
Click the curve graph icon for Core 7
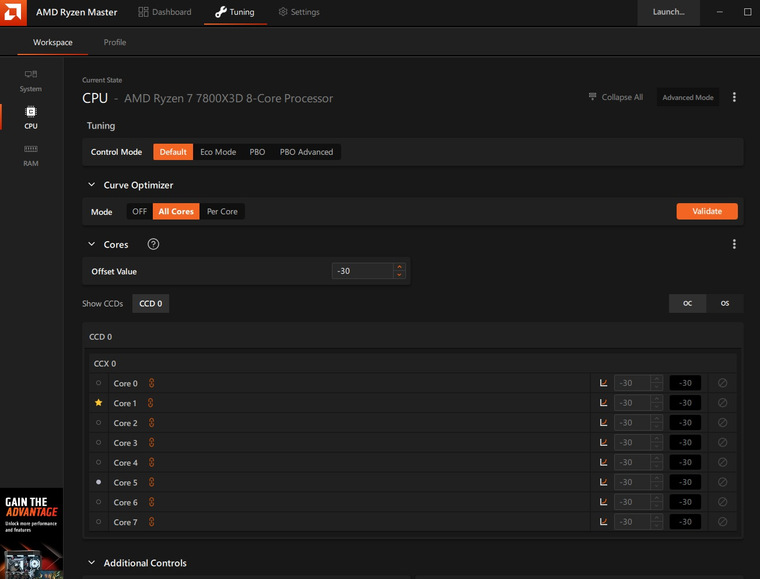603,522
